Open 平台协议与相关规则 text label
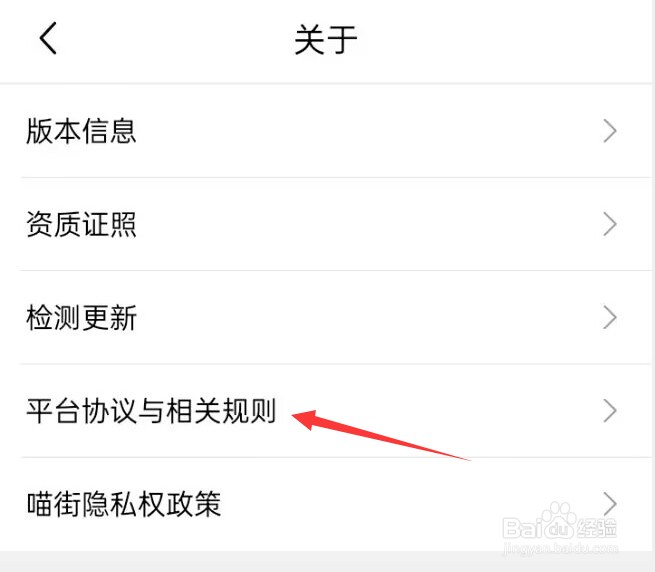This screenshot has width=655, height=572. point(151,410)
